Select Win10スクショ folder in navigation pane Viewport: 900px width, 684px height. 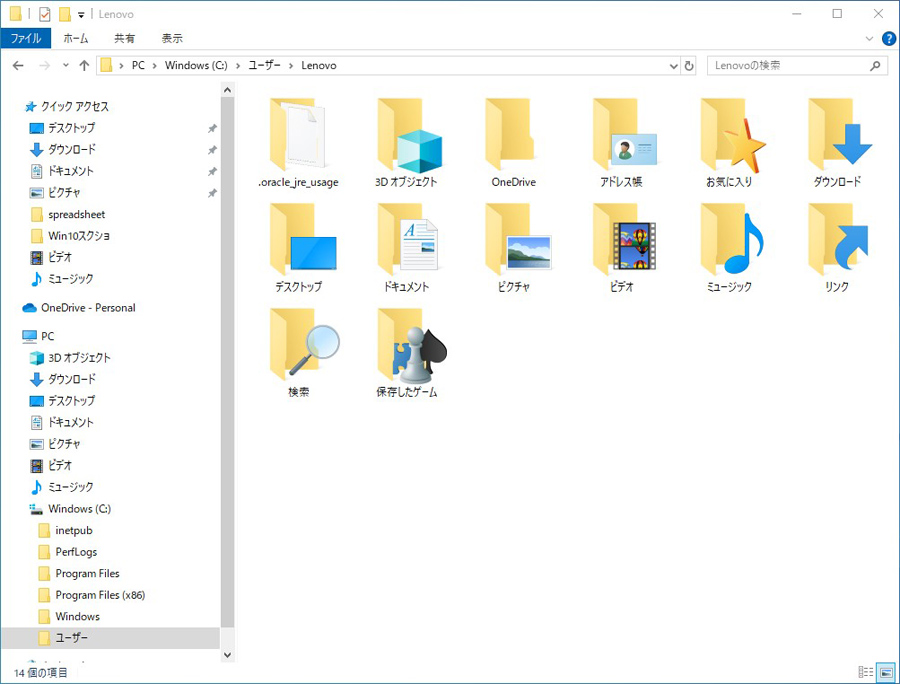(79, 236)
